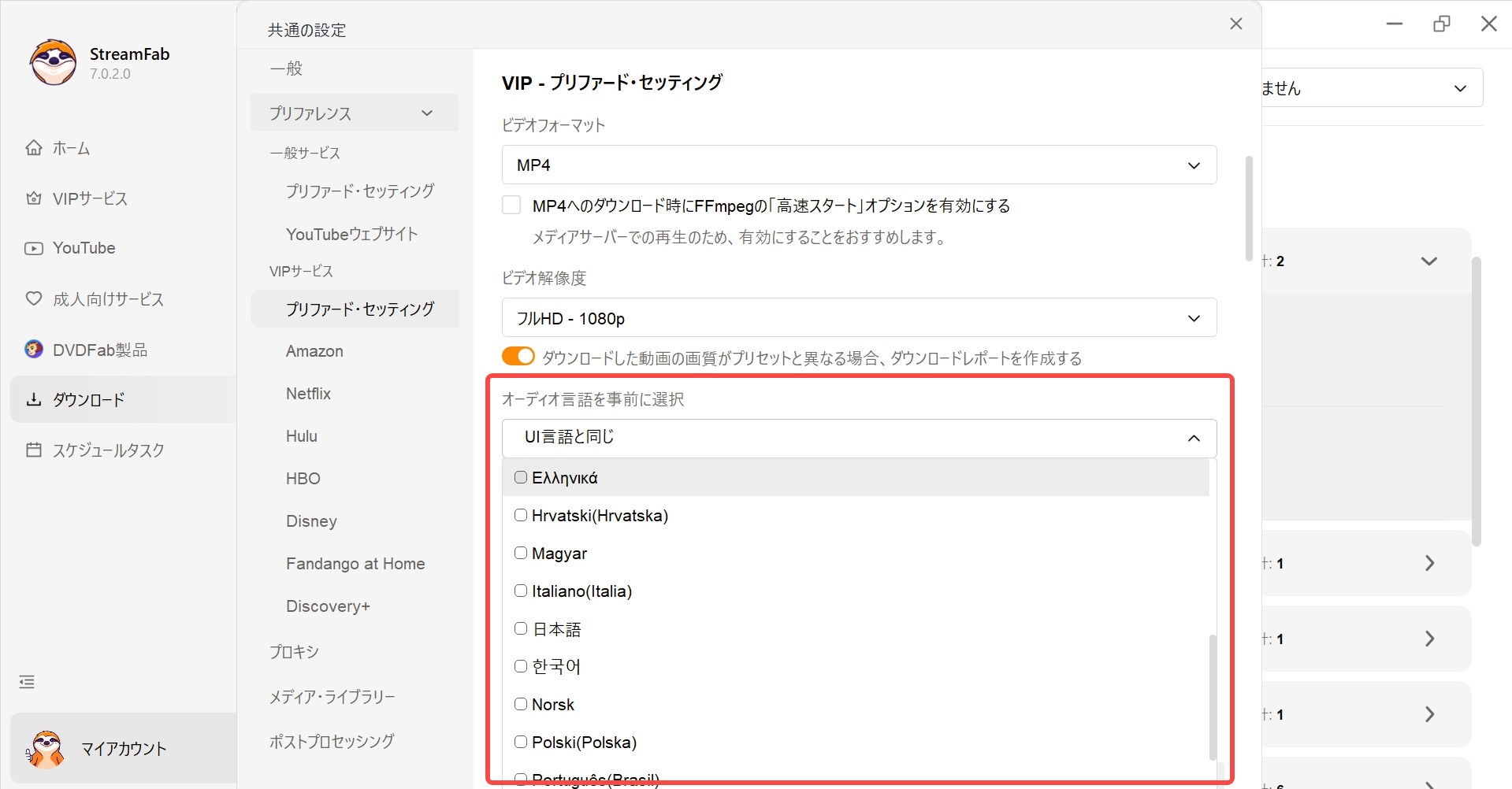Restore the main StreamFab window size
1512x789 pixels.
(x=1442, y=24)
